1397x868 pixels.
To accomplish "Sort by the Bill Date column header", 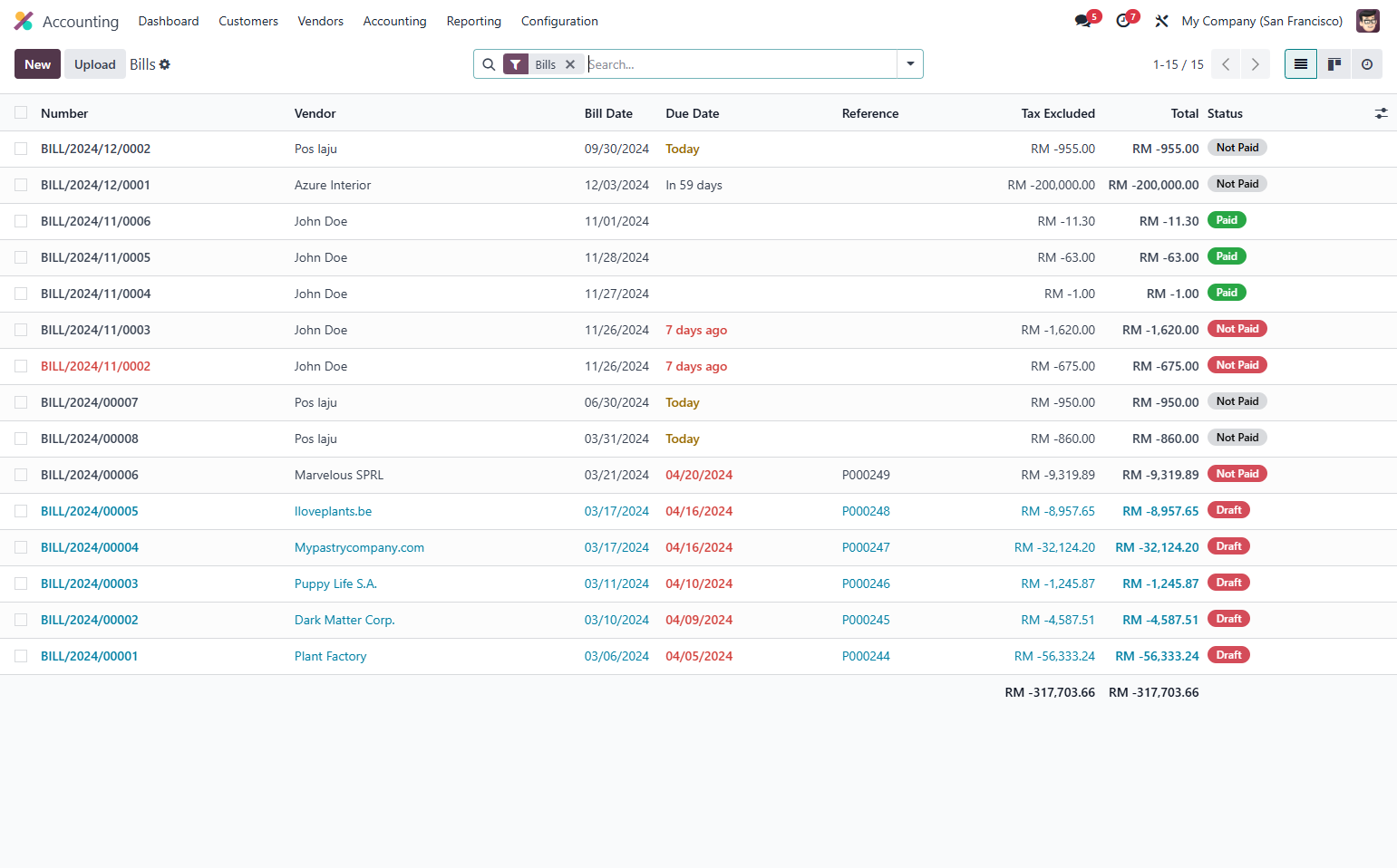I will (608, 113).
